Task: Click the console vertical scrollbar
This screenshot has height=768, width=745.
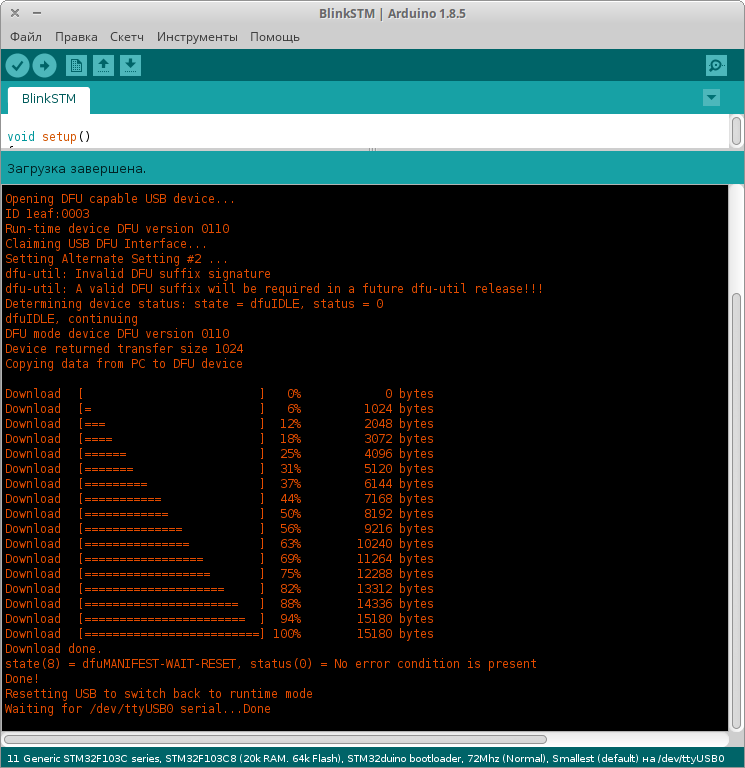Action: tap(736, 509)
